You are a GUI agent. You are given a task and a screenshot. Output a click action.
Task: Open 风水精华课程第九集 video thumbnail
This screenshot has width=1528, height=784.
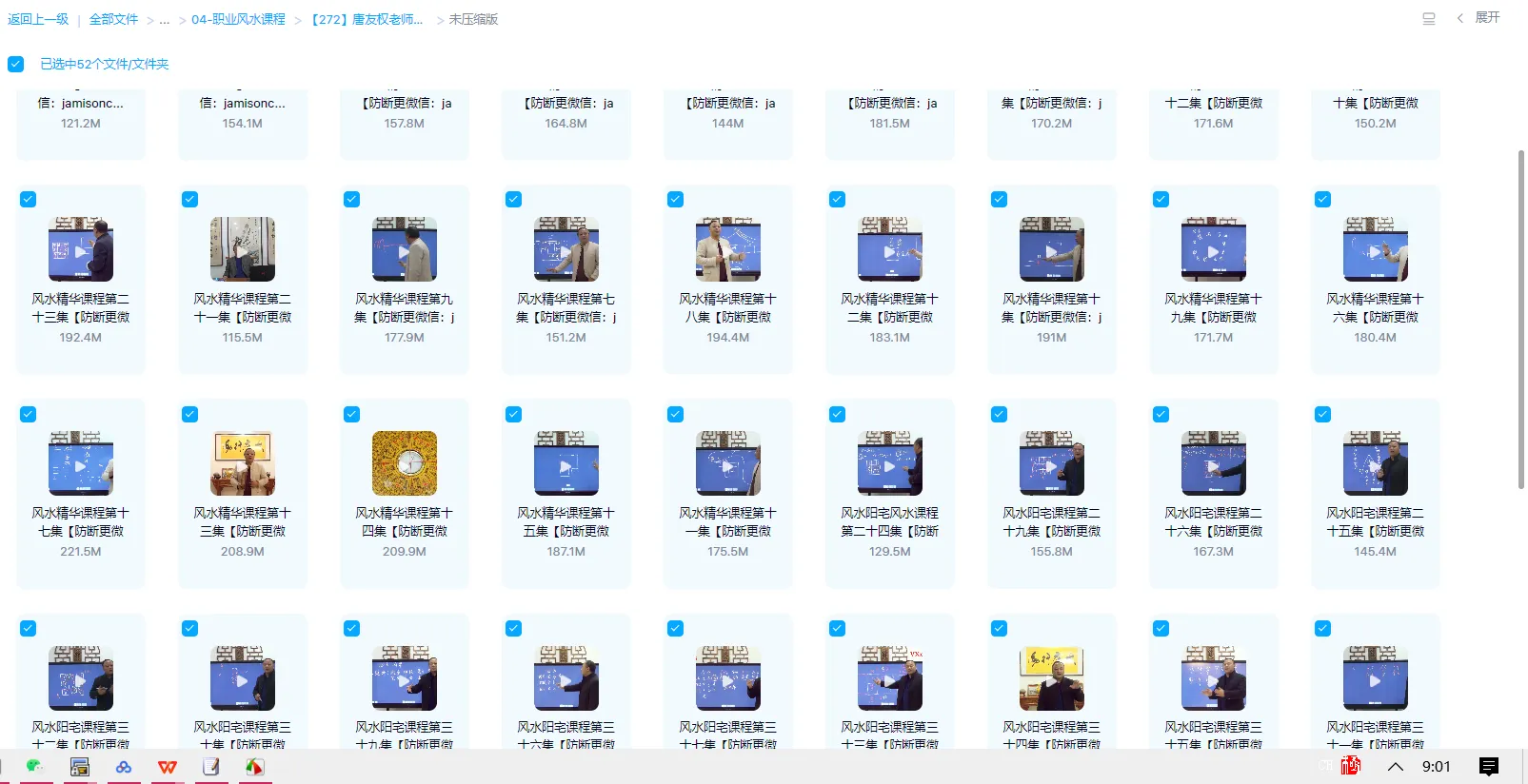click(405, 249)
